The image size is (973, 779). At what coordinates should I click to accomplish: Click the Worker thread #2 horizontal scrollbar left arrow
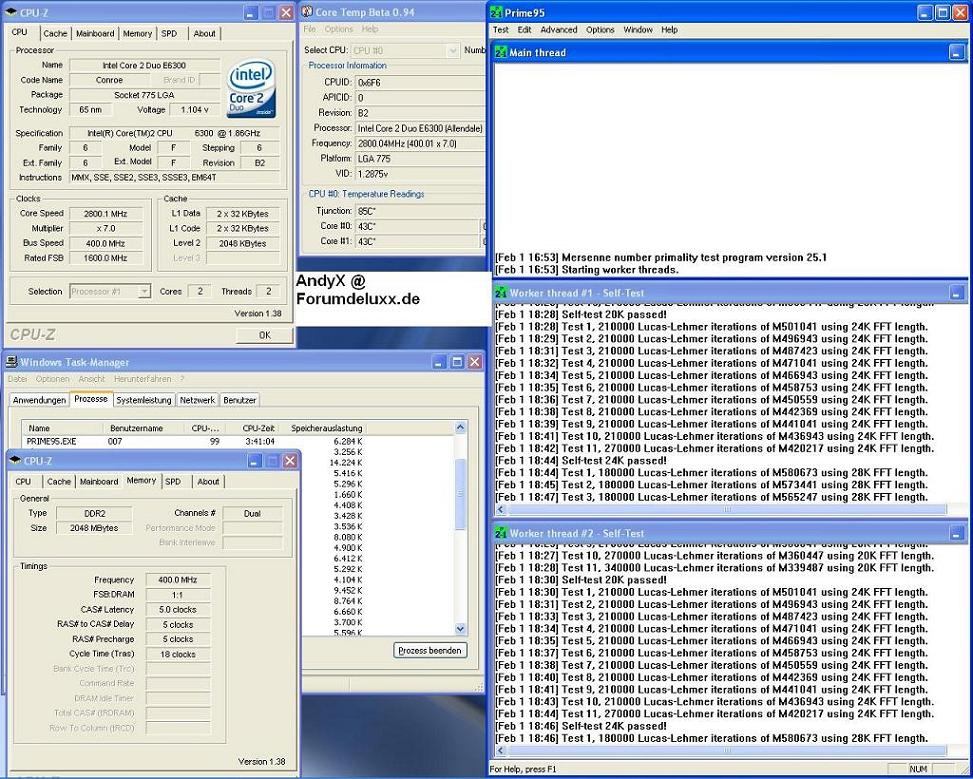point(500,750)
